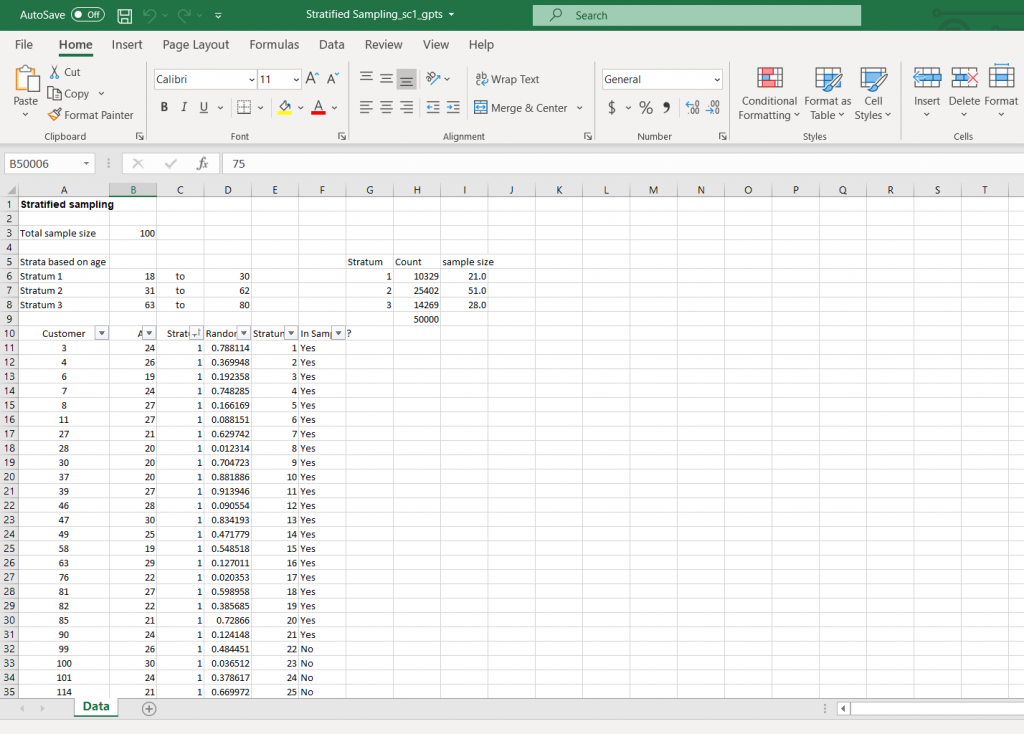Click the Decrease Indent icon
The image size is (1024, 734).
click(x=432, y=107)
